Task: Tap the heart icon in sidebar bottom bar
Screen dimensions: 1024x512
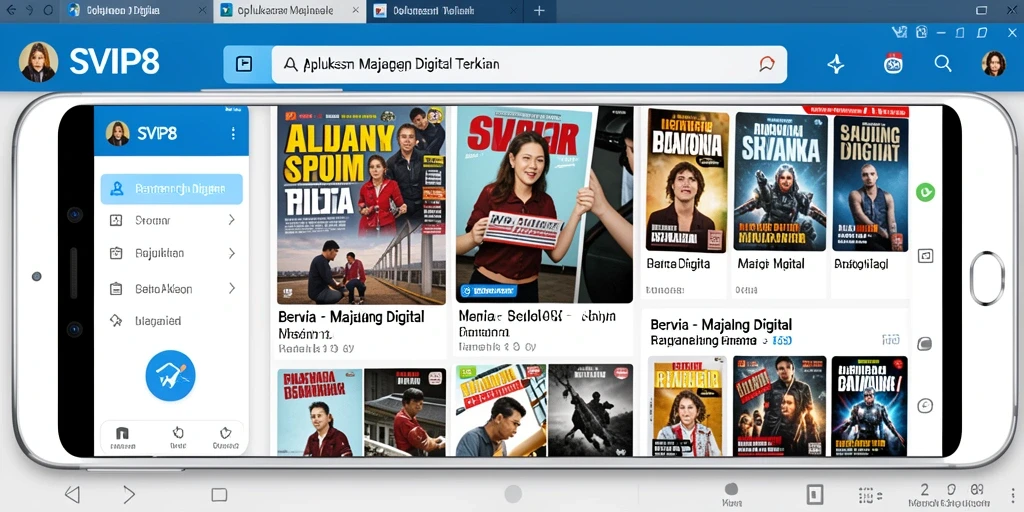Action: pyautogui.click(x=225, y=433)
